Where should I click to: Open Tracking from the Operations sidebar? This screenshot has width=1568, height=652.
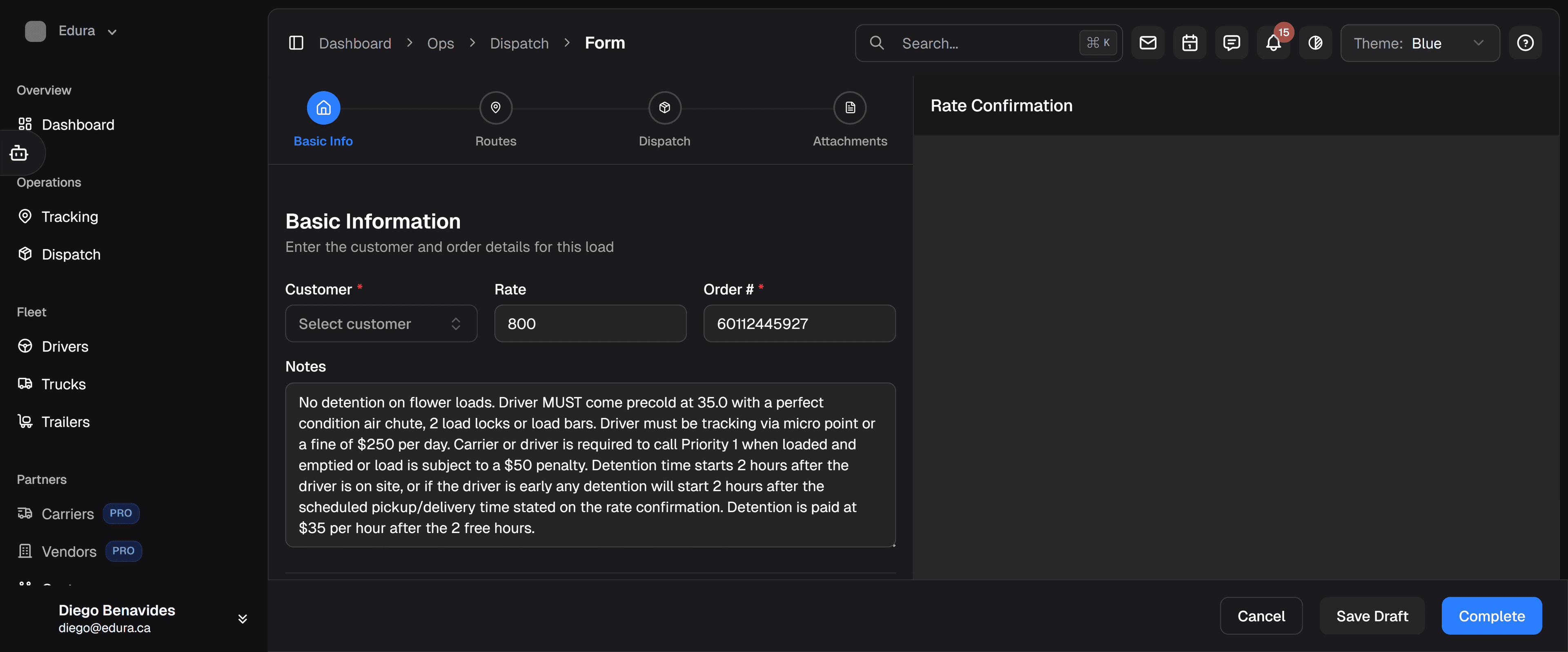(x=69, y=217)
